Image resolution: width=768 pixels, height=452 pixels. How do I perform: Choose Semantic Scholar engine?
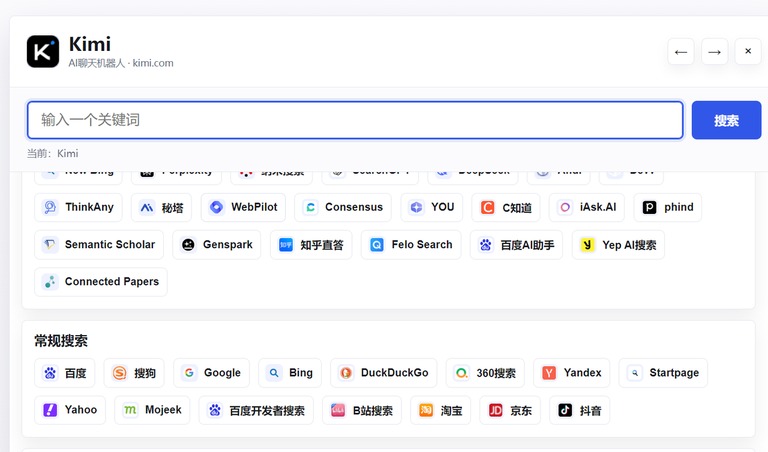point(99,244)
